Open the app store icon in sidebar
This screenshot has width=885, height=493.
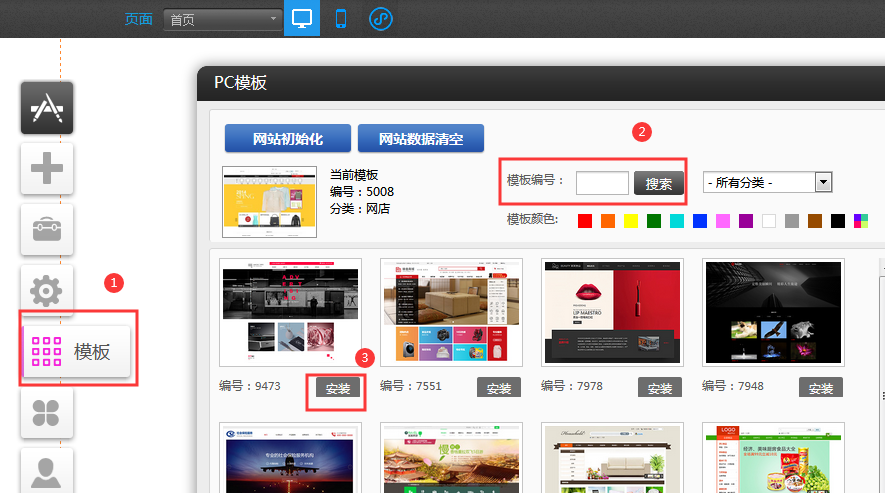pos(47,108)
